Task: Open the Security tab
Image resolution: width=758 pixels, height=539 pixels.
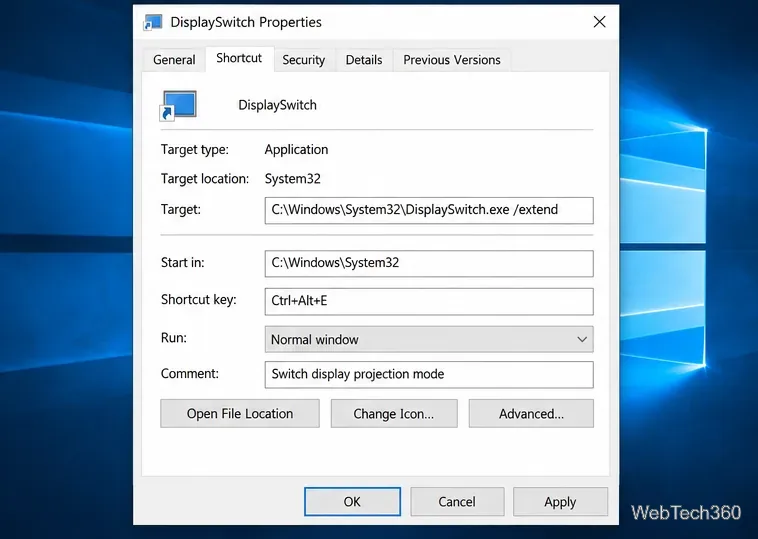Action: click(x=304, y=60)
